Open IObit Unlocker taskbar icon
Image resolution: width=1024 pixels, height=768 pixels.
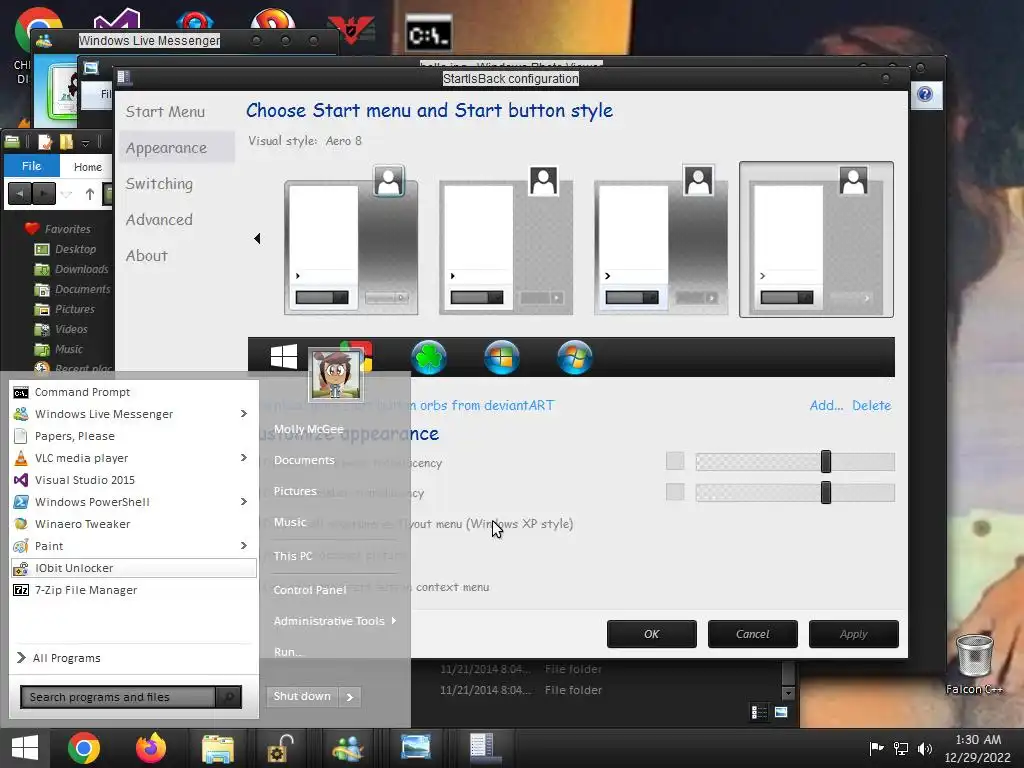point(281,748)
